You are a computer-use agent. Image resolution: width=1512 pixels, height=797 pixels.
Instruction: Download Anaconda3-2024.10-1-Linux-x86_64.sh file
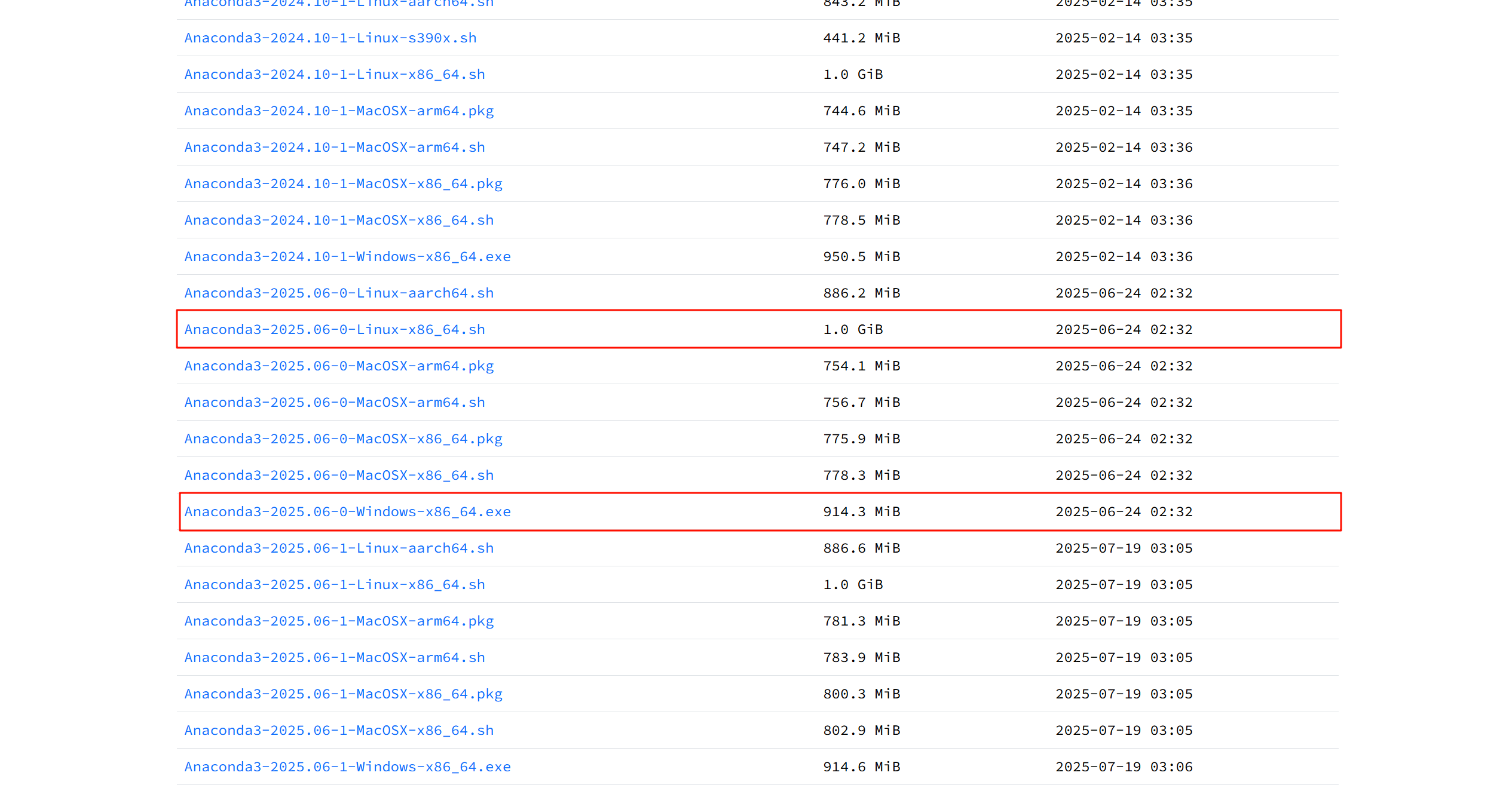point(334,75)
